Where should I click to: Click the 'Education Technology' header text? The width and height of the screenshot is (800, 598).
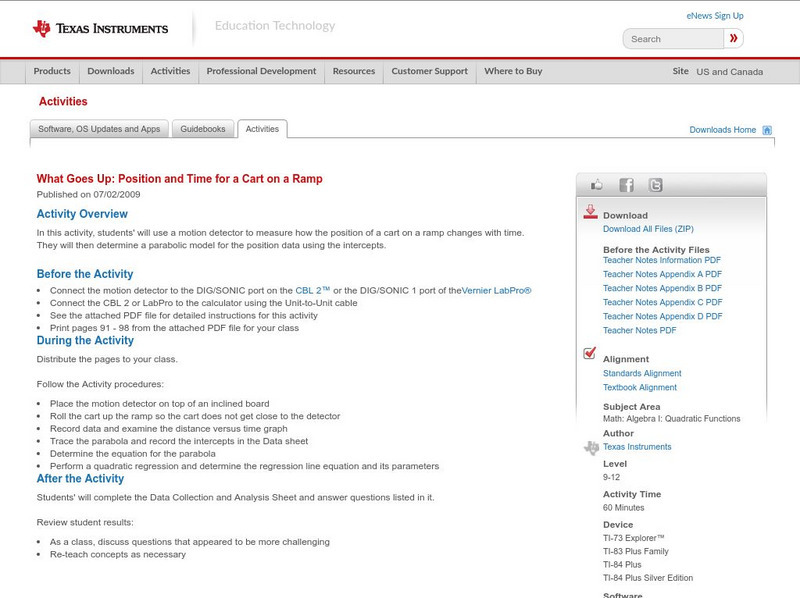click(x=275, y=26)
